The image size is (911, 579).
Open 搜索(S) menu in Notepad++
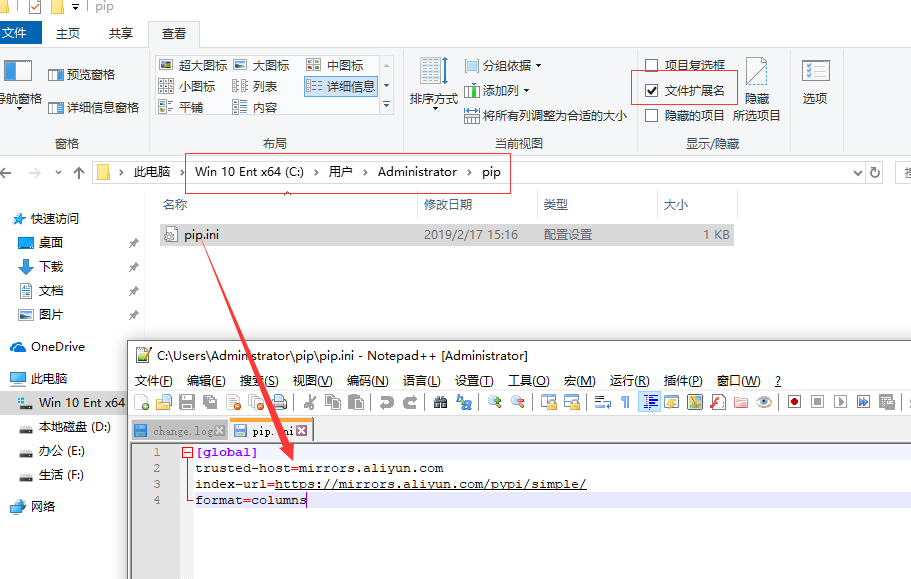[259, 381]
